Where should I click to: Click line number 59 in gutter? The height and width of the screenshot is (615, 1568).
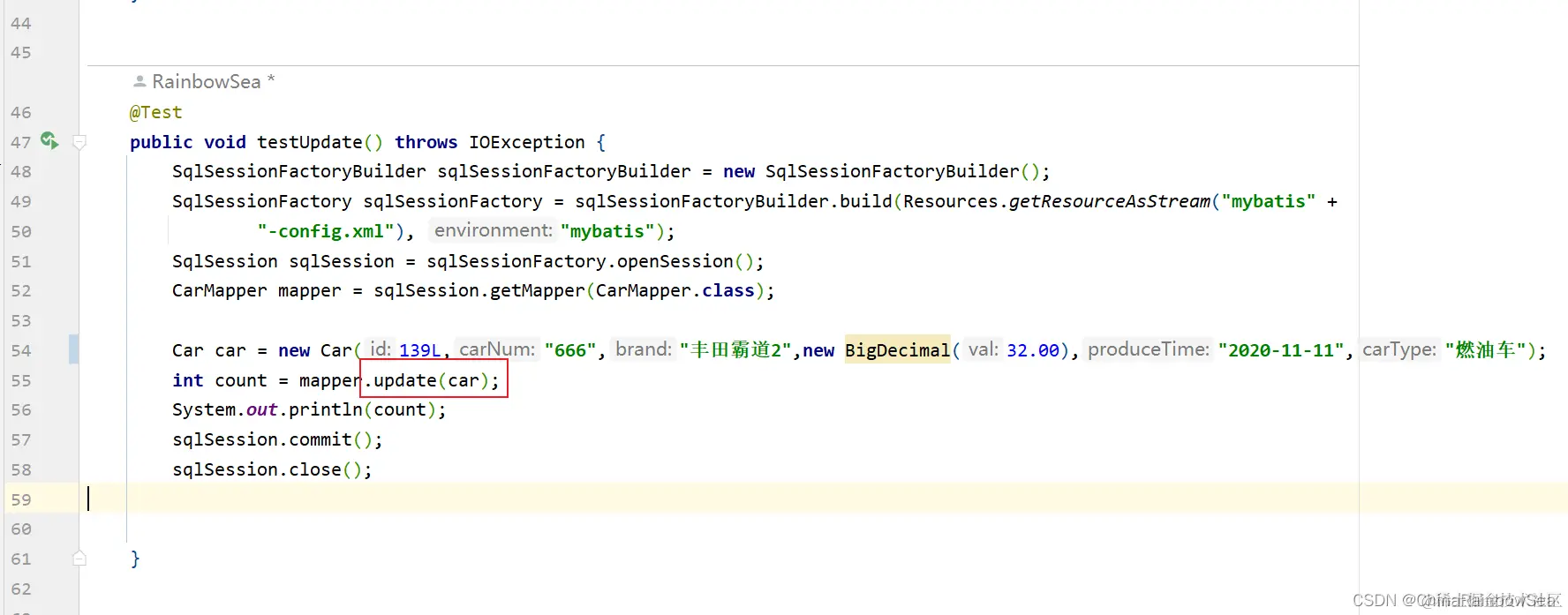pyautogui.click(x=21, y=499)
